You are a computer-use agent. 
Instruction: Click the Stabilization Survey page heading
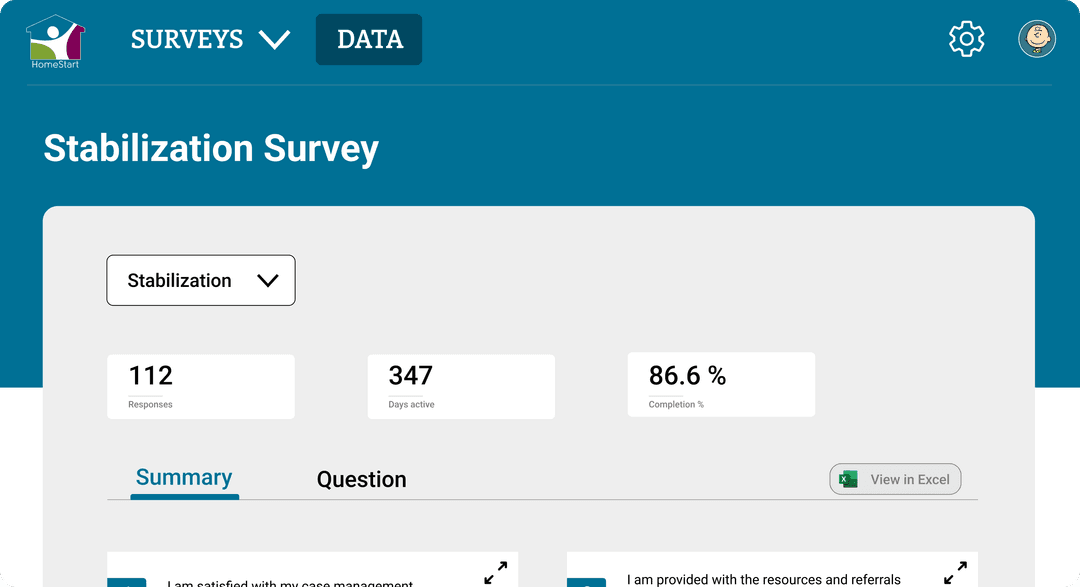click(x=211, y=149)
